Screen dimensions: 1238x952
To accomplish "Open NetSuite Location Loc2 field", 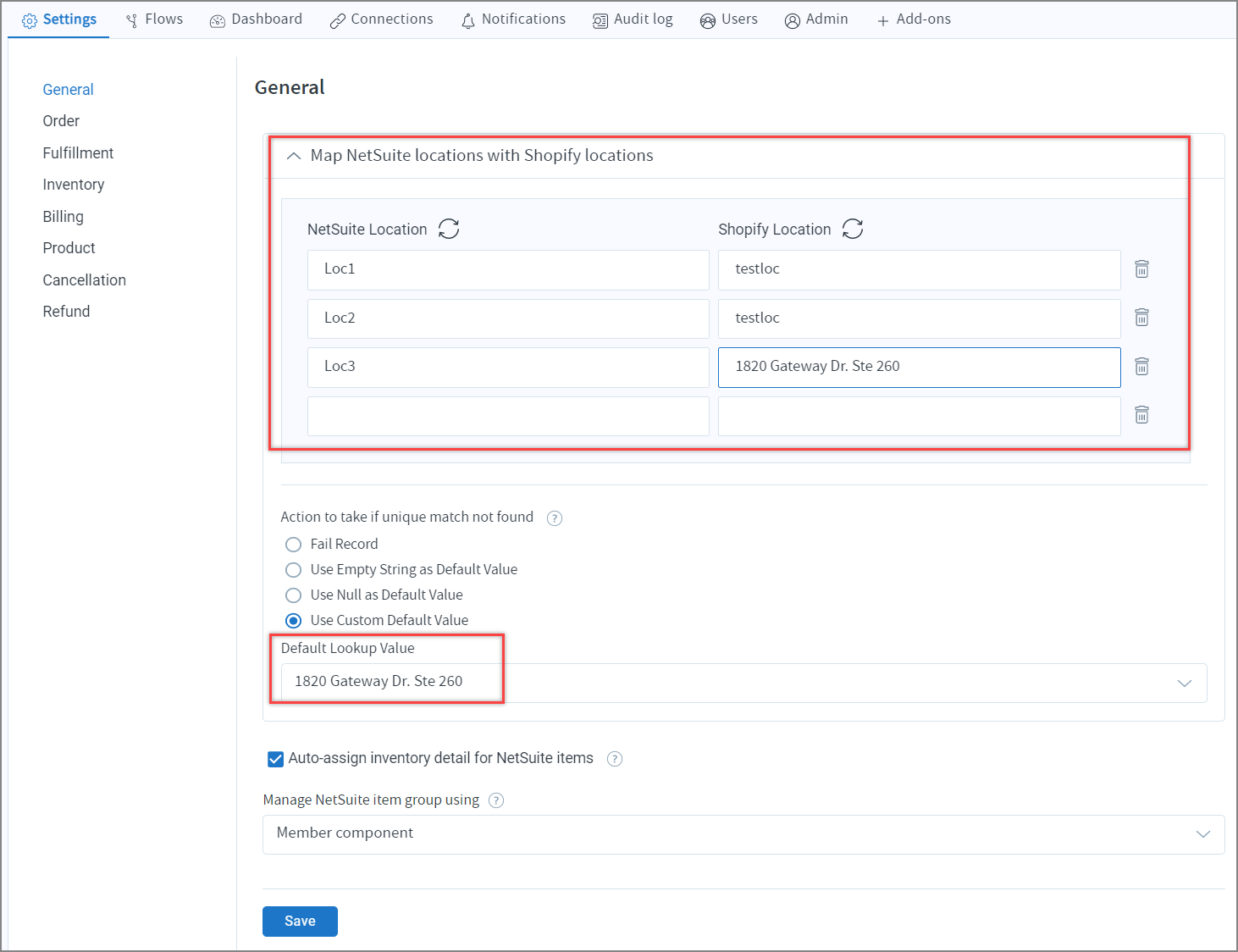I will [x=508, y=318].
